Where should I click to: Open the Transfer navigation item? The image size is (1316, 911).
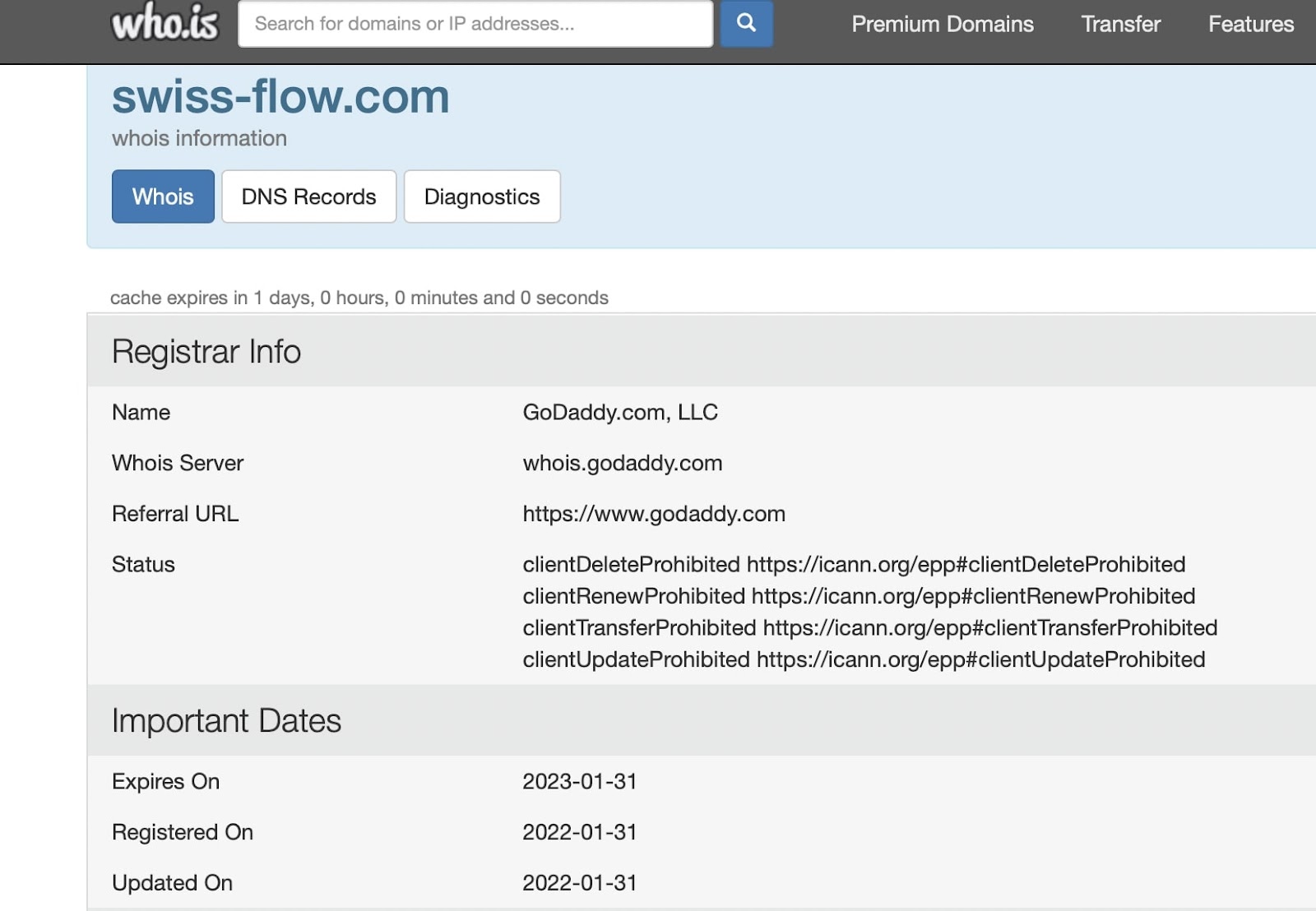(1120, 24)
